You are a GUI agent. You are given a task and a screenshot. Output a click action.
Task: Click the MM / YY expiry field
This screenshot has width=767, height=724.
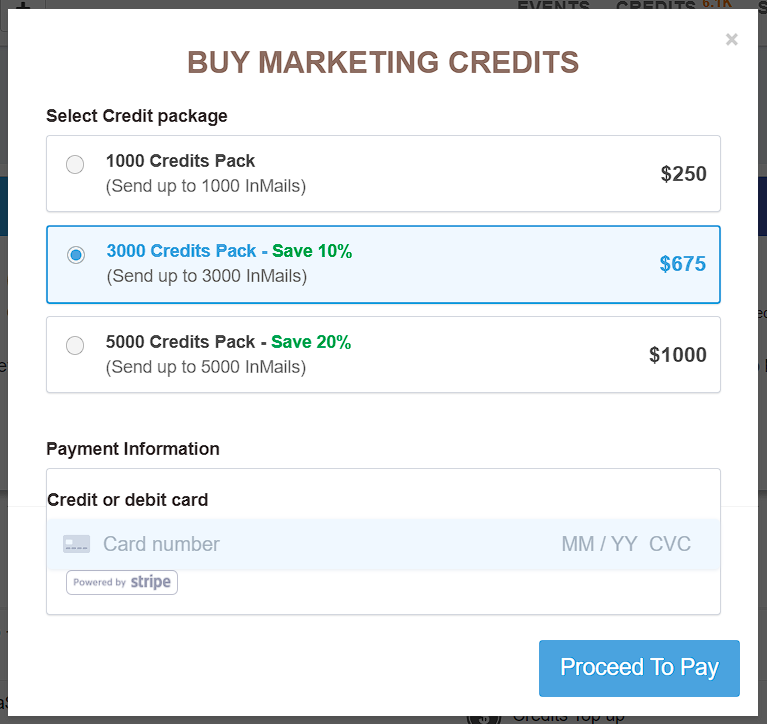click(599, 544)
